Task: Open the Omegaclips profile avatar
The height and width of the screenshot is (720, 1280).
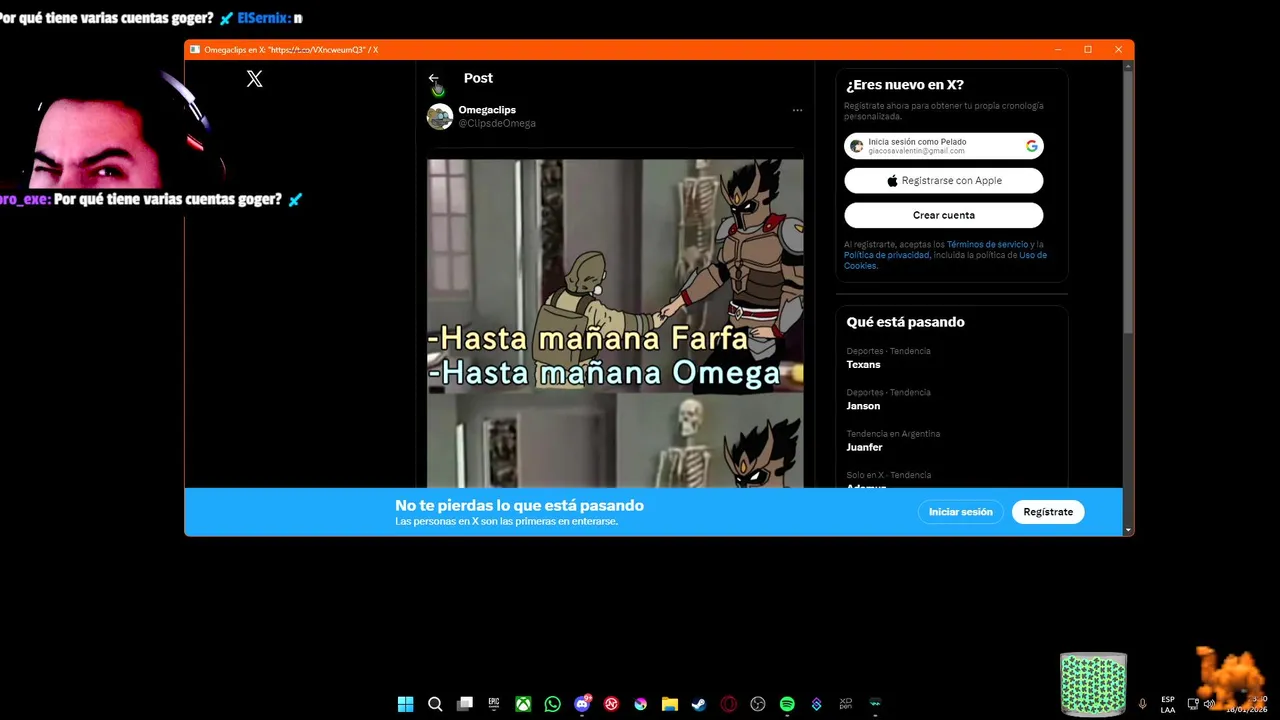Action: (440, 116)
